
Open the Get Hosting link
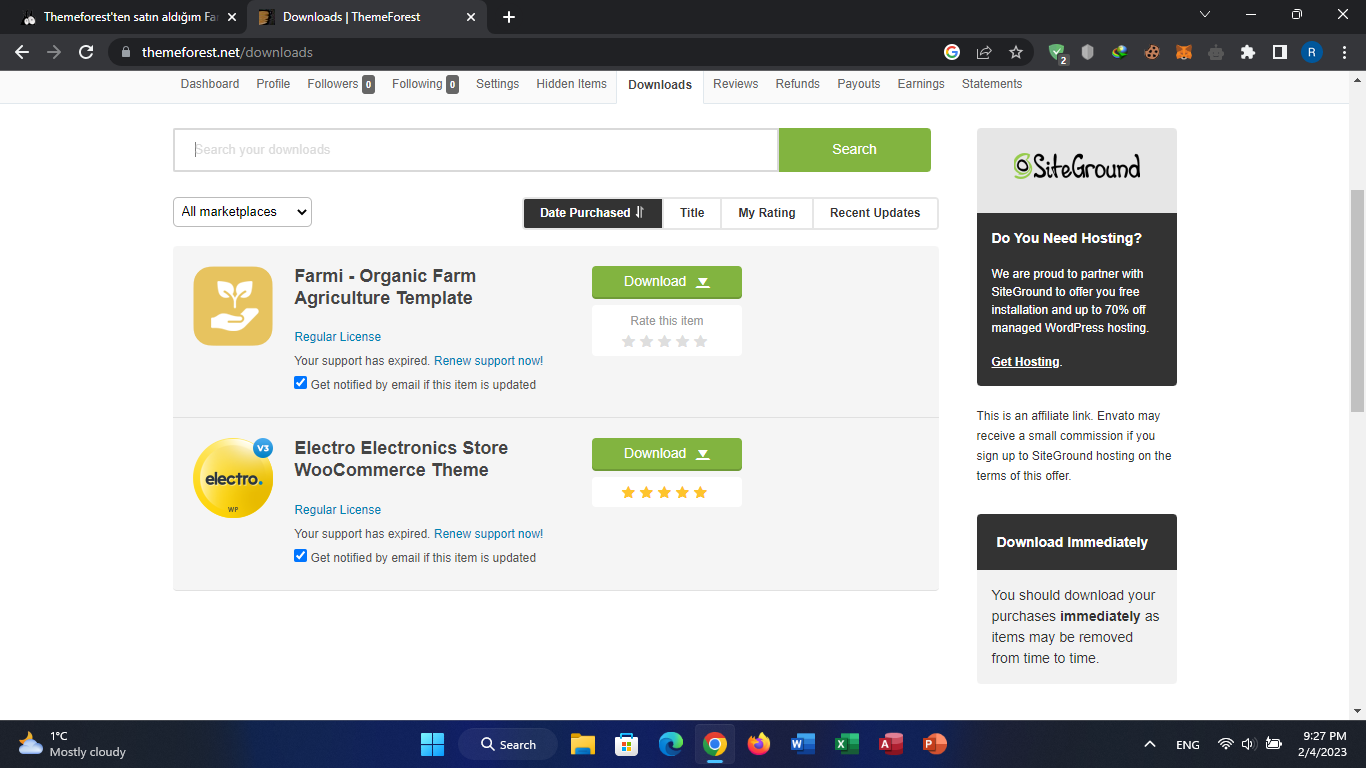1025,362
